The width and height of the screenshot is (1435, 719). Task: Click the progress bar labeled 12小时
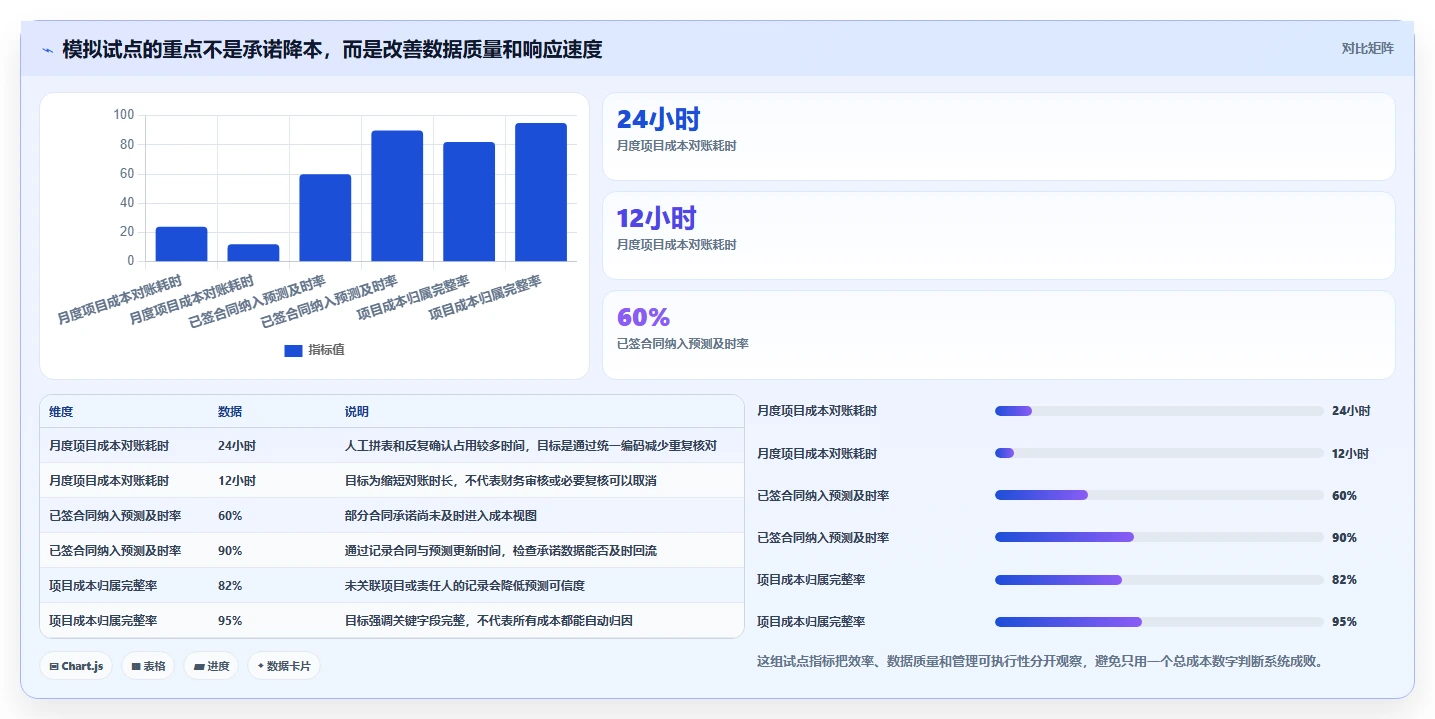(x=1159, y=453)
